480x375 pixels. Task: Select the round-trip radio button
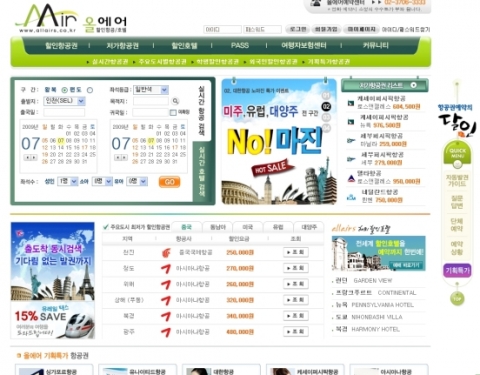[64, 90]
